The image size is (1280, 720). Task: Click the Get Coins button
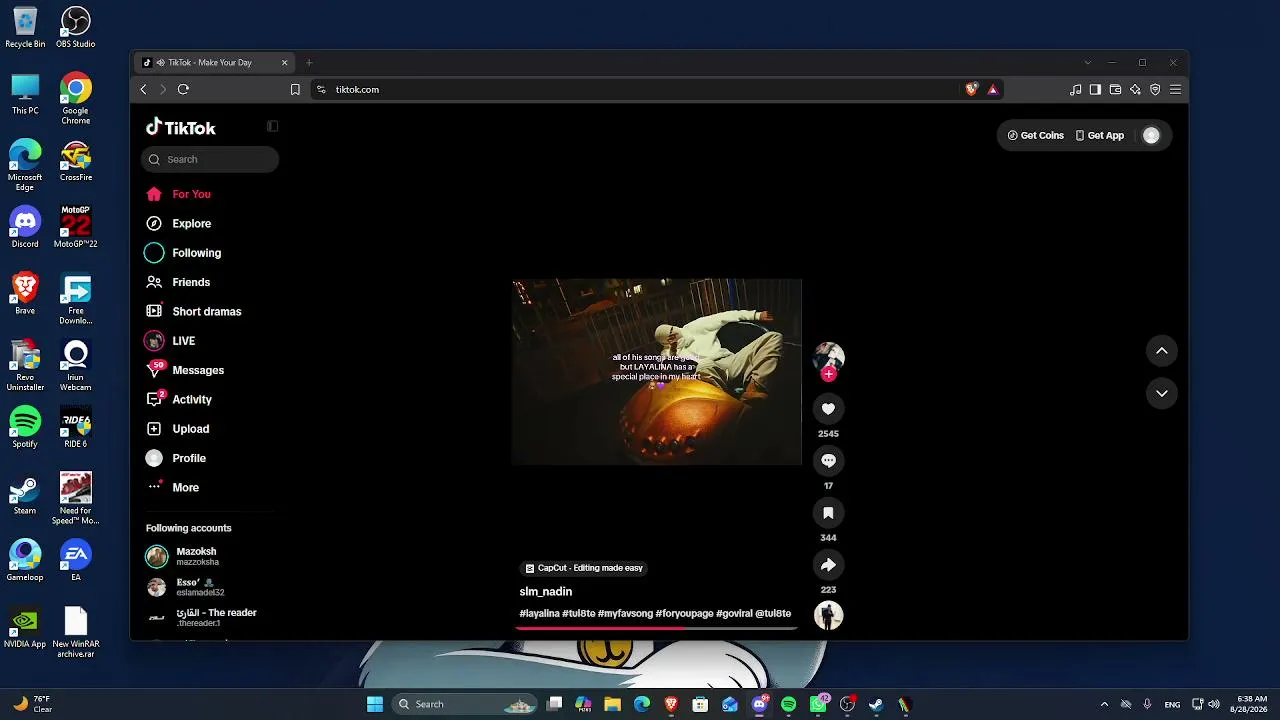1036,135
